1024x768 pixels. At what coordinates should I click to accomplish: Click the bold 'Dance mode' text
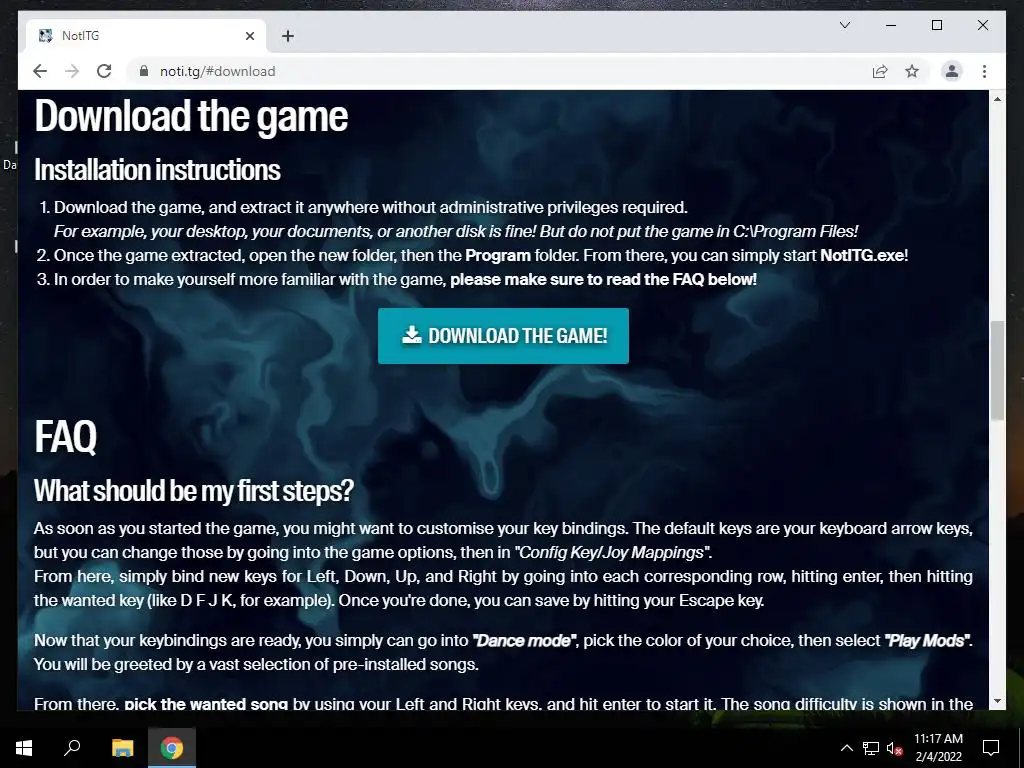tap(524, 641)
